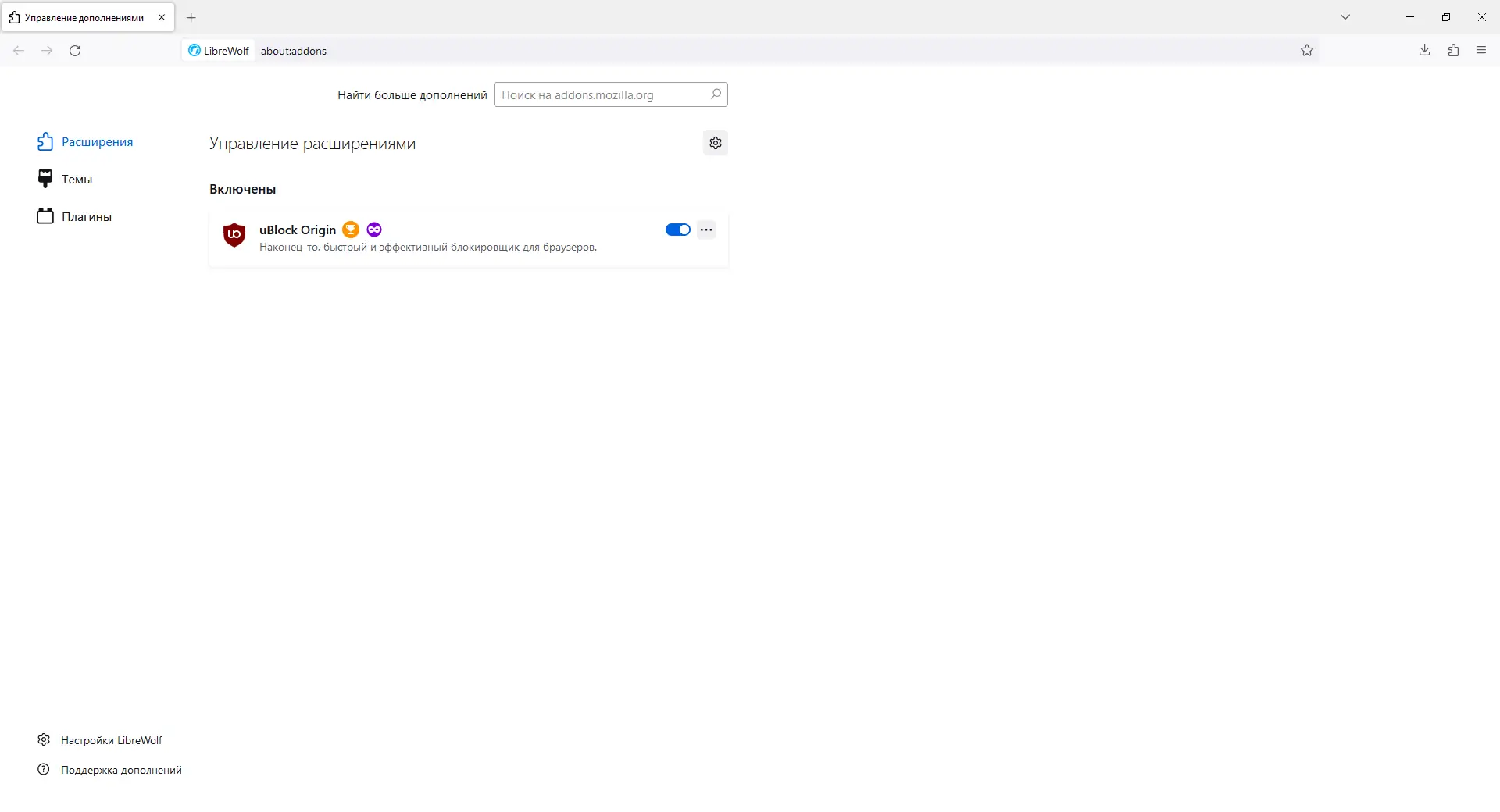Open the application hamburger menu

pyautogui.click(x=1481, y=50)
